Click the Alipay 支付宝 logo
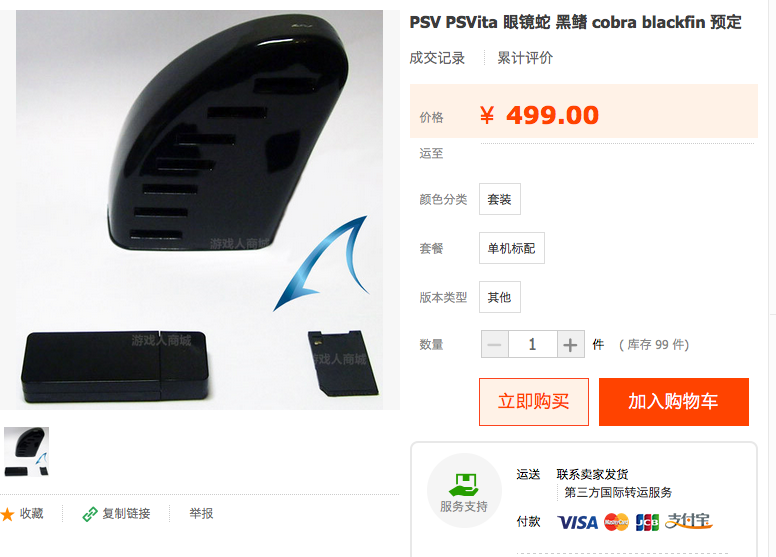Screen dimensions: 776x557 [688, 521]
